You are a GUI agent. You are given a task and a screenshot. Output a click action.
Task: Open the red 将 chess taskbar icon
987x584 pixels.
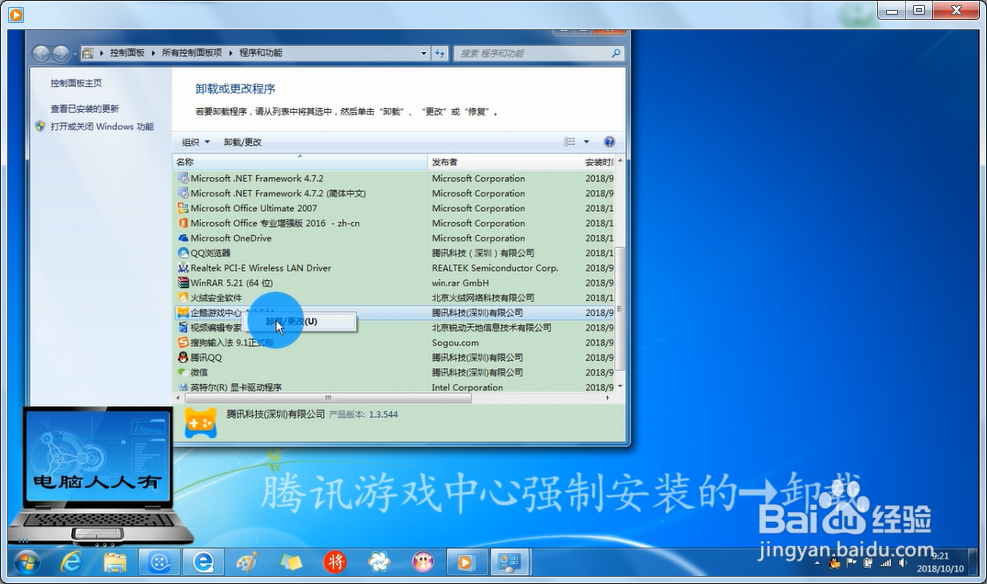335,562
